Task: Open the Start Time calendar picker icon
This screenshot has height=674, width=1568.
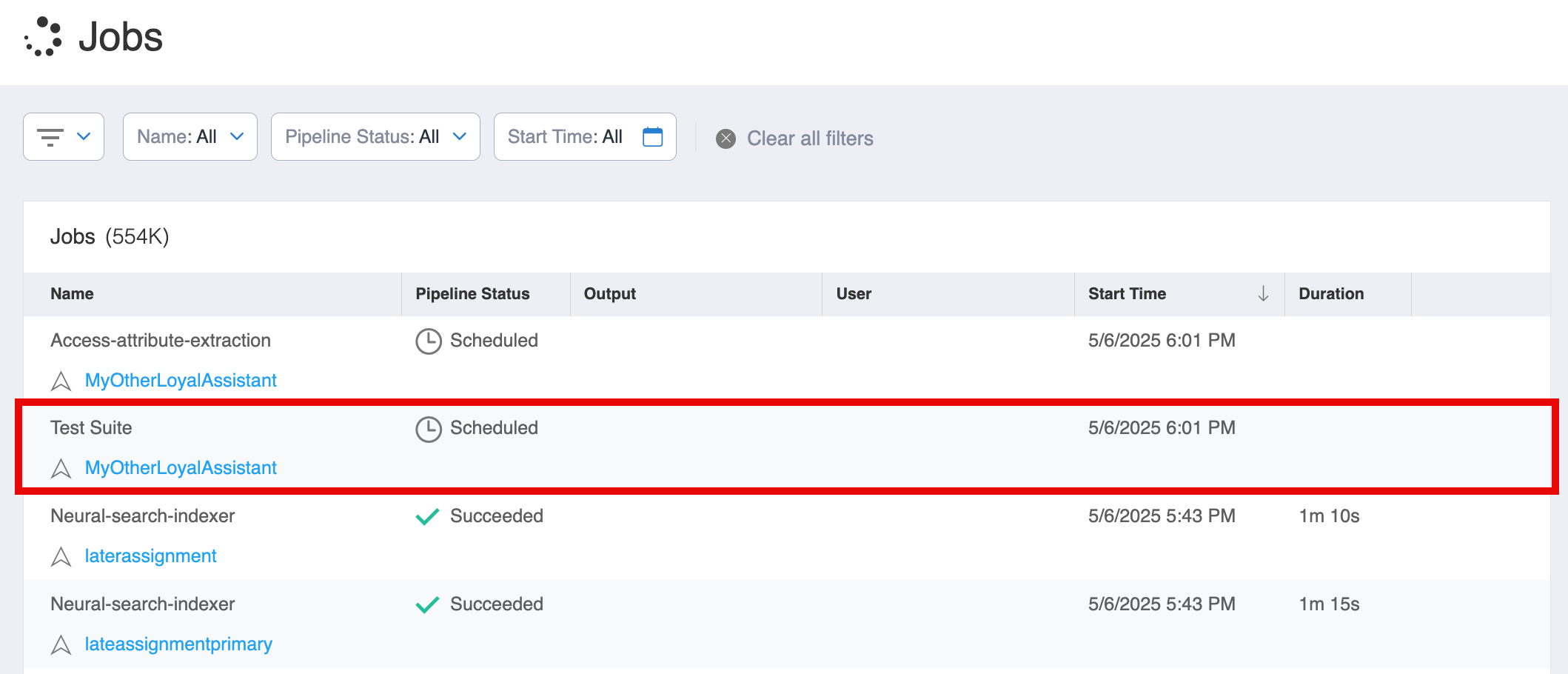Action: [652, 137]
